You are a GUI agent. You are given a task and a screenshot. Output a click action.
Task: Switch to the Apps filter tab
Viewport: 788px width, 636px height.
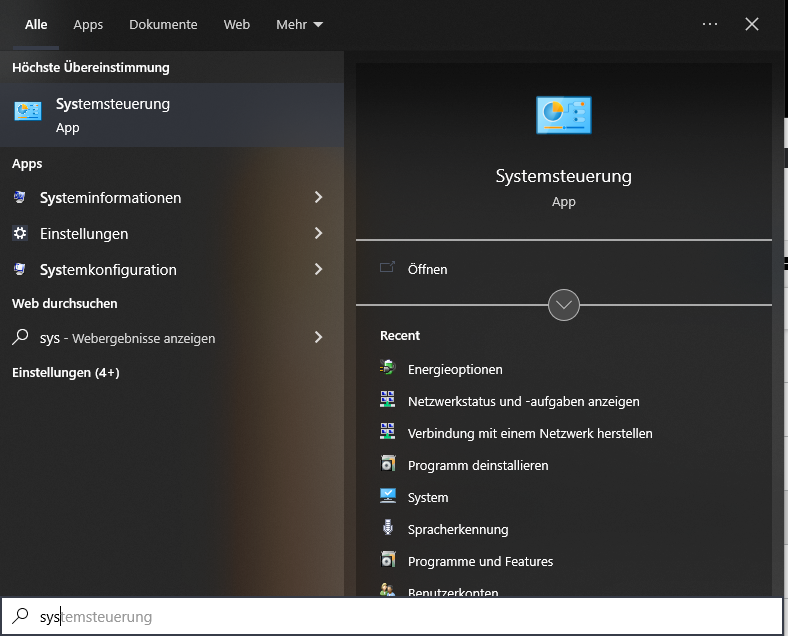(88, 25)
